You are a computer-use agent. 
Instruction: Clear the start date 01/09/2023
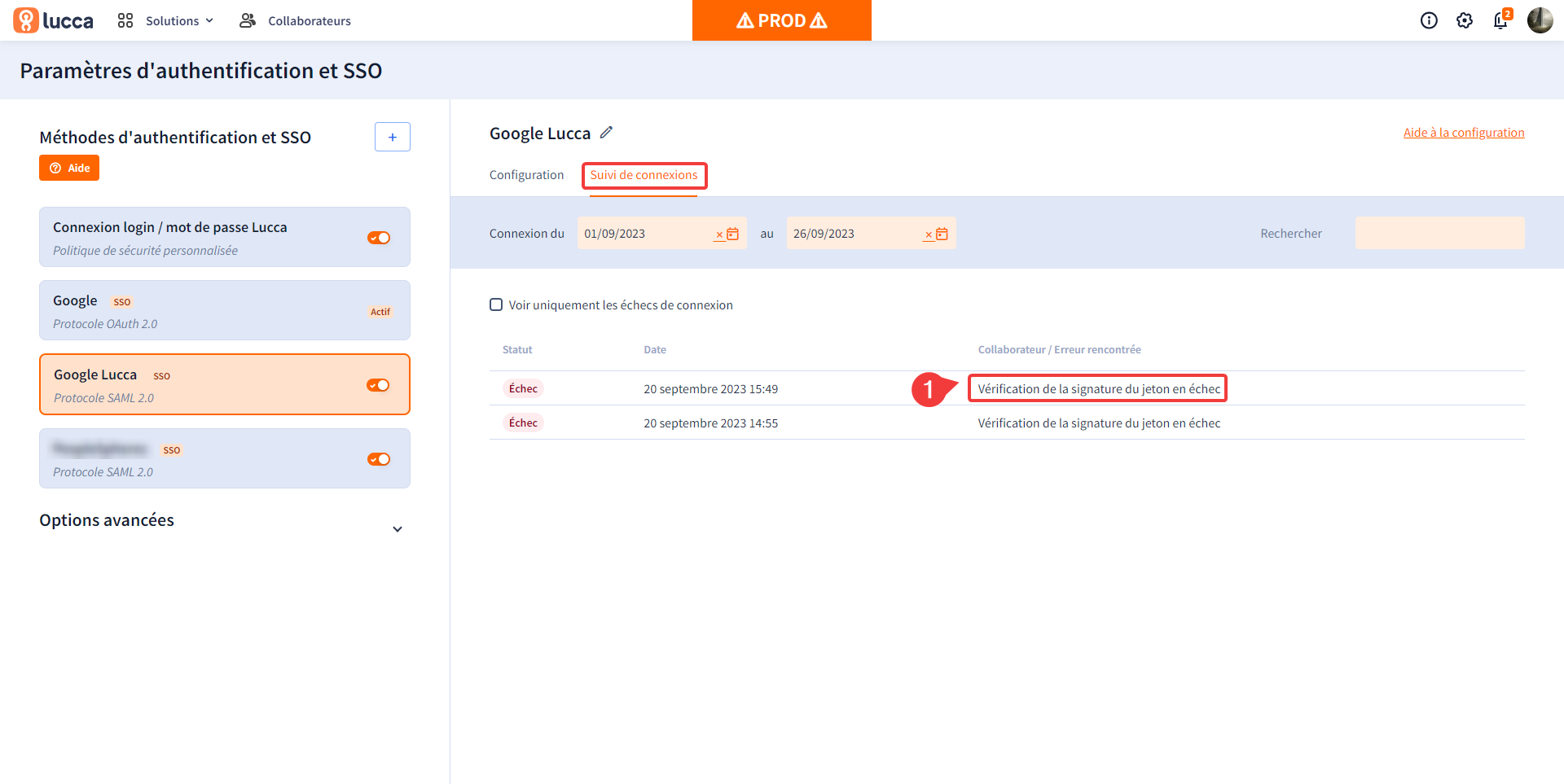pyautogui.click(x=719, y=234)
